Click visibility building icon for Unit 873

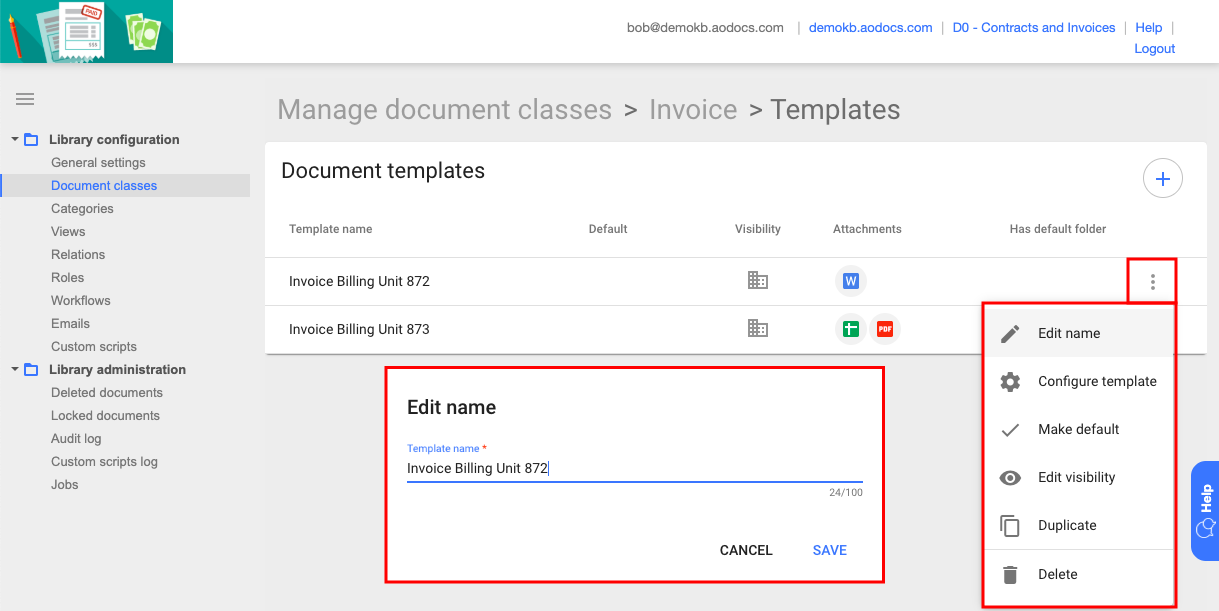[758, 328]
